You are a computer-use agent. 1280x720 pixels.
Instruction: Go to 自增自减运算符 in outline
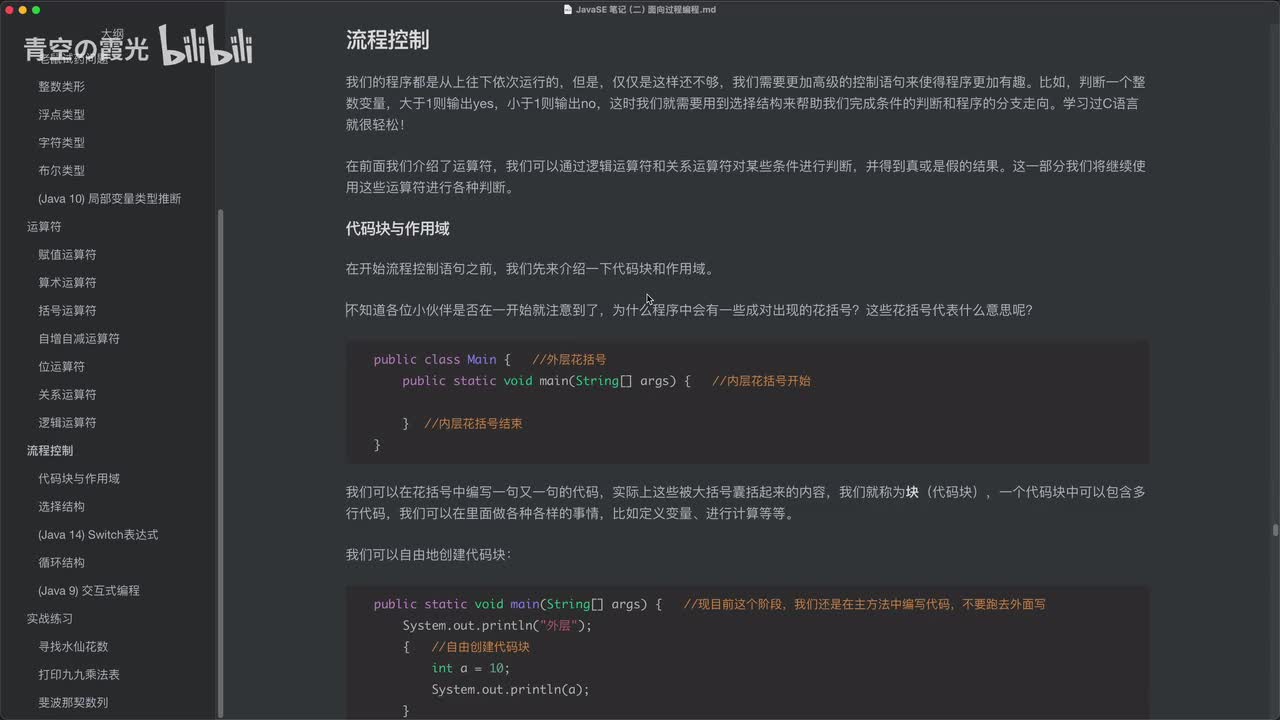79,339
